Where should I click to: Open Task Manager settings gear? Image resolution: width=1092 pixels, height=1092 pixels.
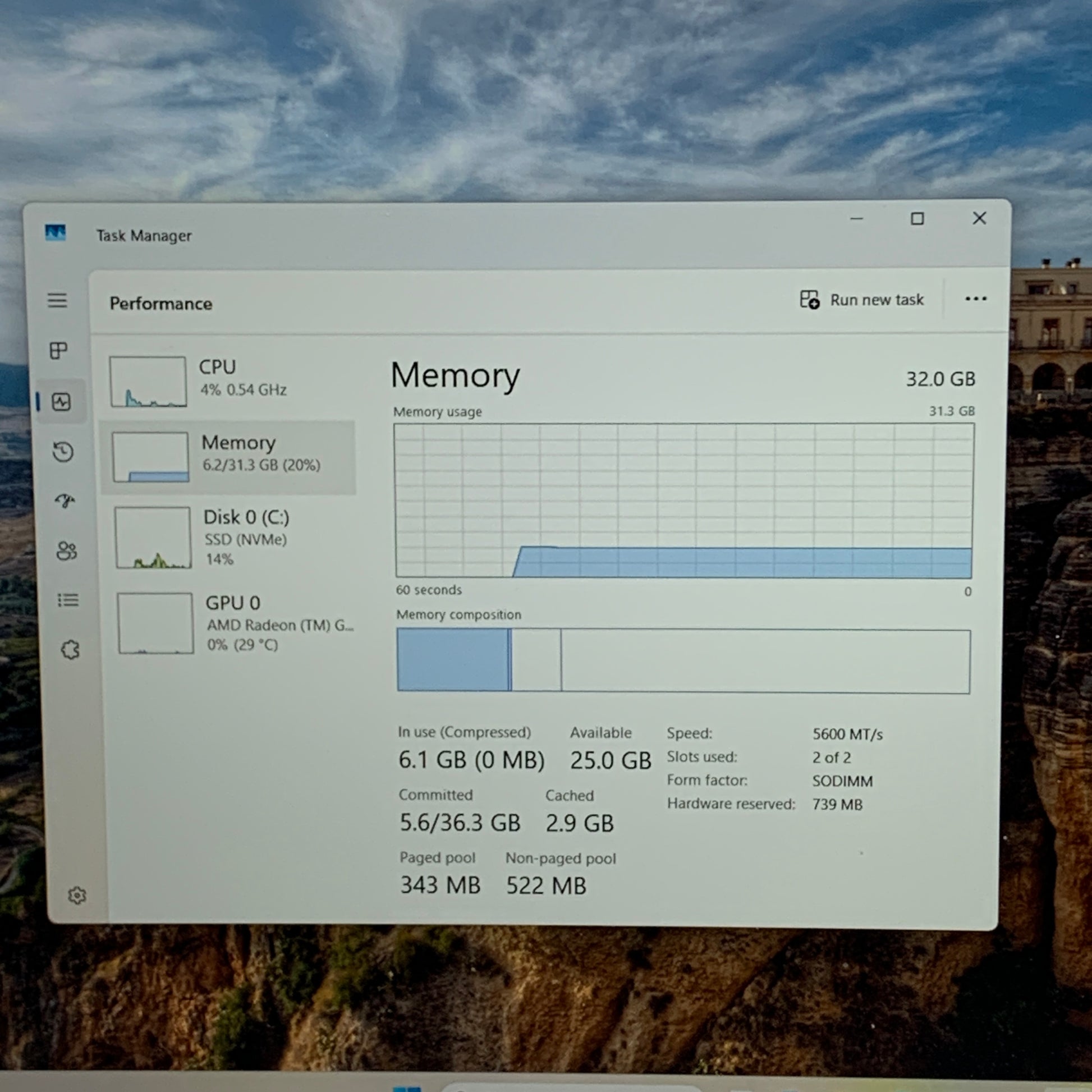tap(77, 895)
